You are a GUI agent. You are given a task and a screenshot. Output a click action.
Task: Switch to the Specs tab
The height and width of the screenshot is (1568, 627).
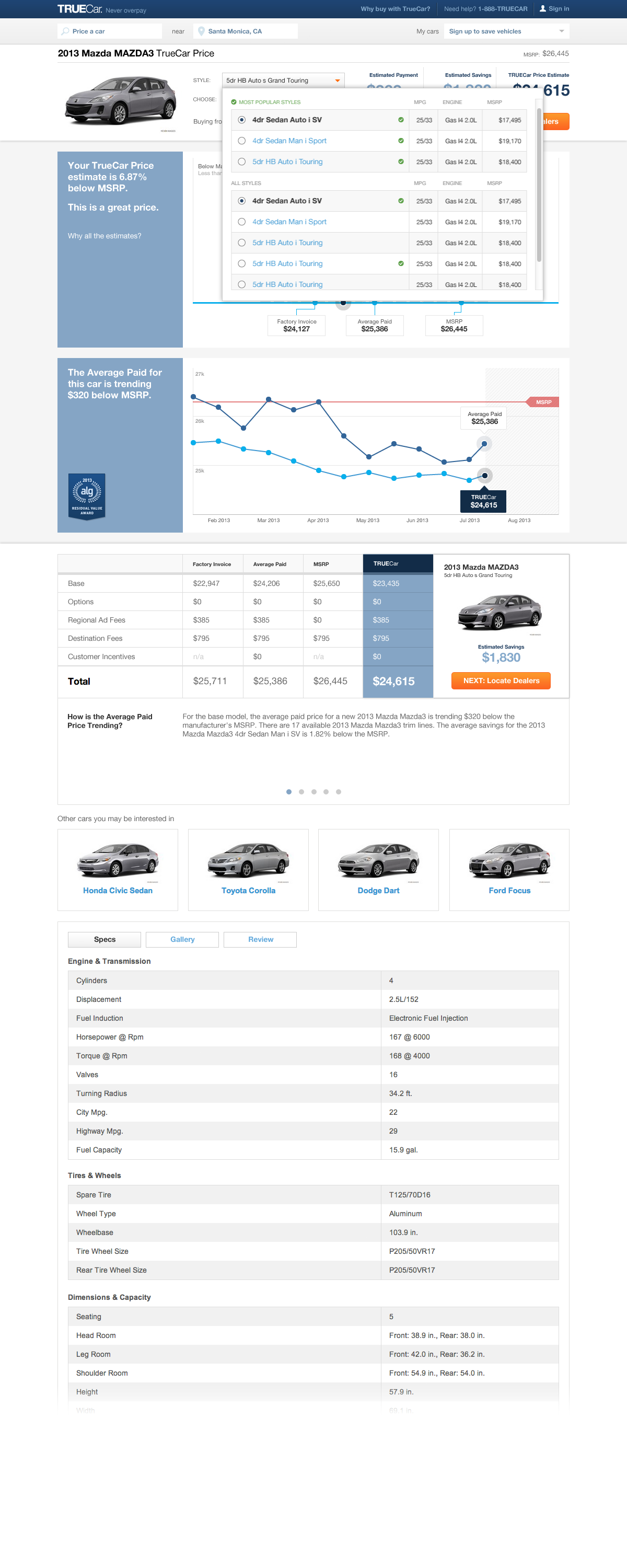(104, 939)
